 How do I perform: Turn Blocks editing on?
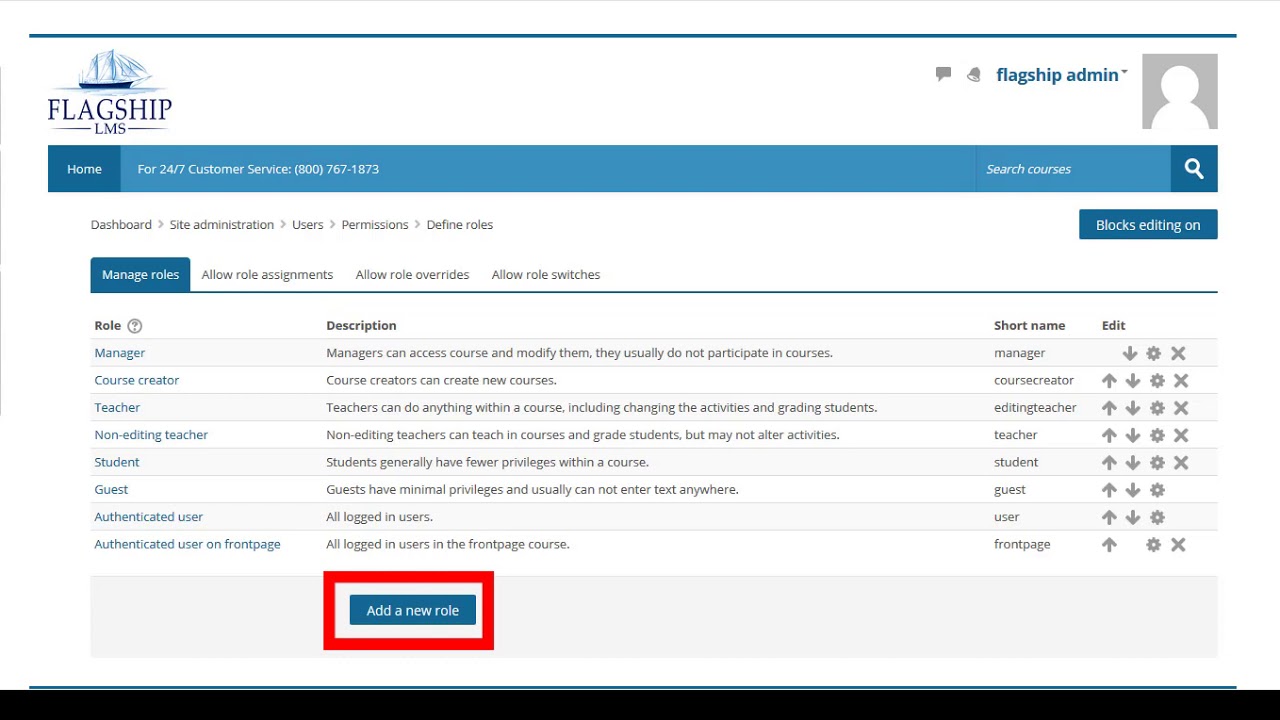1148,225
